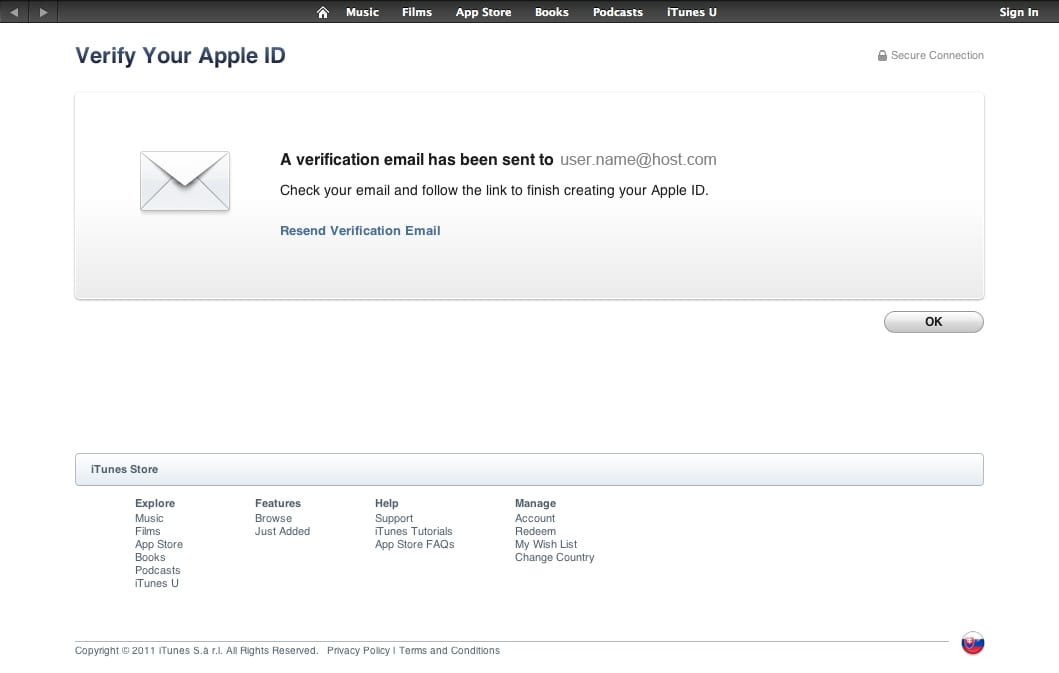The width and height of the screenshot is (1059, 673).
Task: Switch to App Store tab in top bar
Action: tap(484, 12)
